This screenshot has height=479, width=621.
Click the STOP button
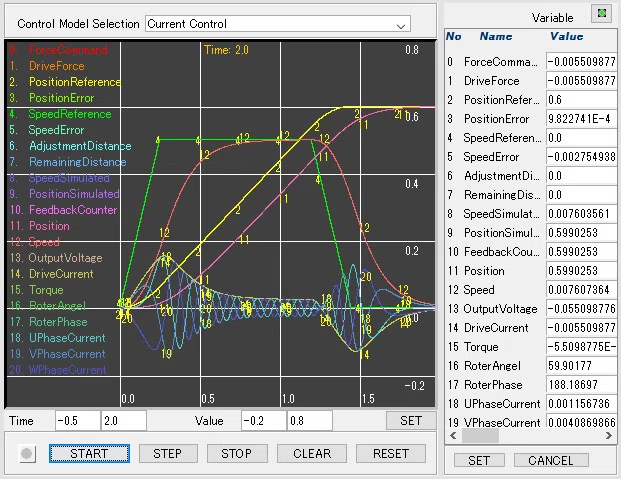pos(237,453)
